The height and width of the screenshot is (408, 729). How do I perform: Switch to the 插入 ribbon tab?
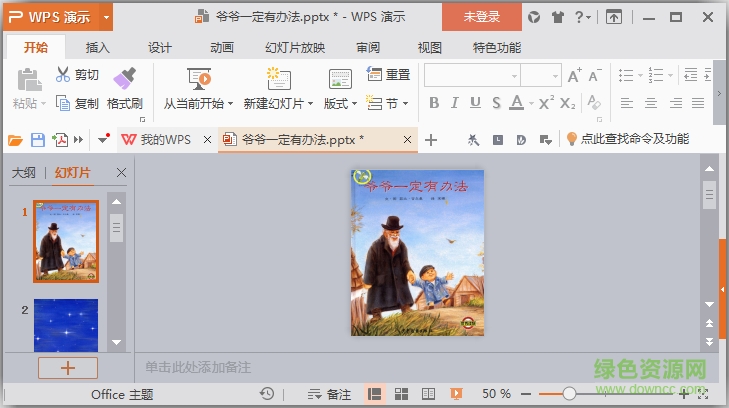97,47
